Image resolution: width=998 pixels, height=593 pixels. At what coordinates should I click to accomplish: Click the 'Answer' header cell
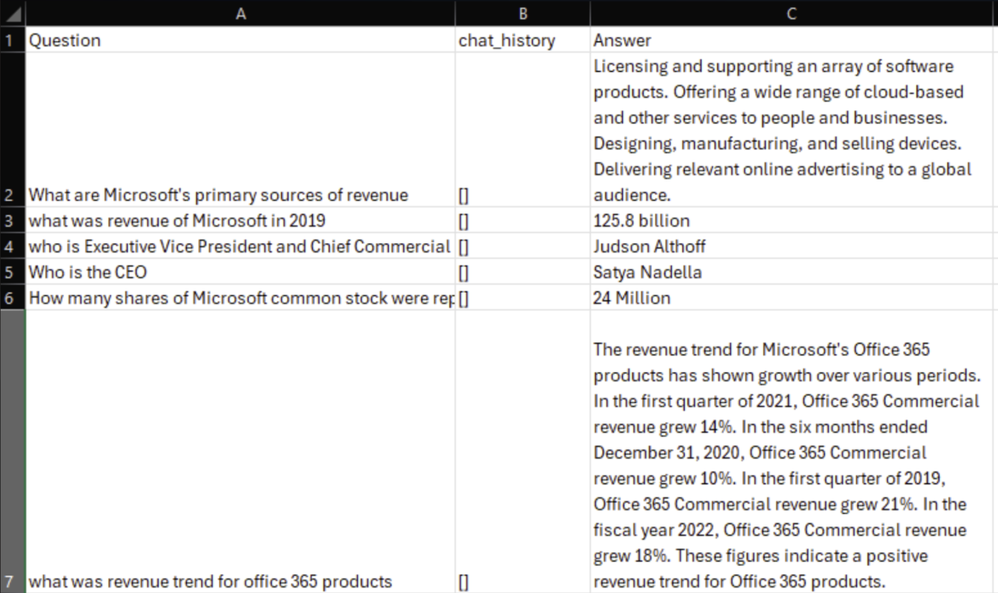point(791,40)
